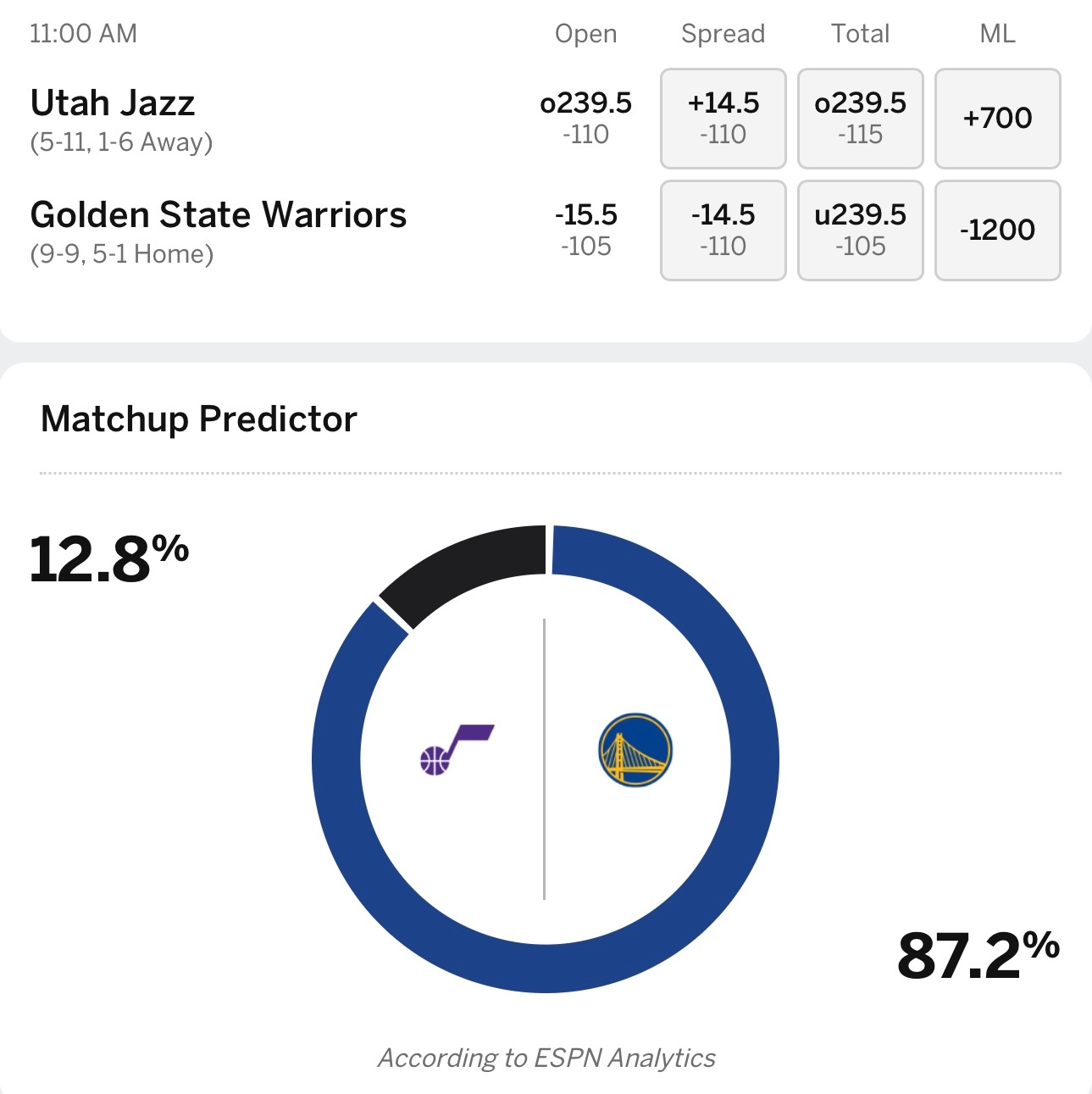Image resolution: width=1092 pixels, height=1094 pixels.
Task: Click the According to ESPN Analytics text
Action: 546,1058
